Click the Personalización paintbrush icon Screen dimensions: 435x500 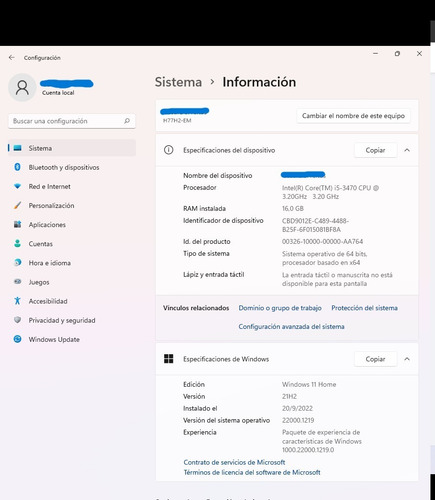pos(18,205)
